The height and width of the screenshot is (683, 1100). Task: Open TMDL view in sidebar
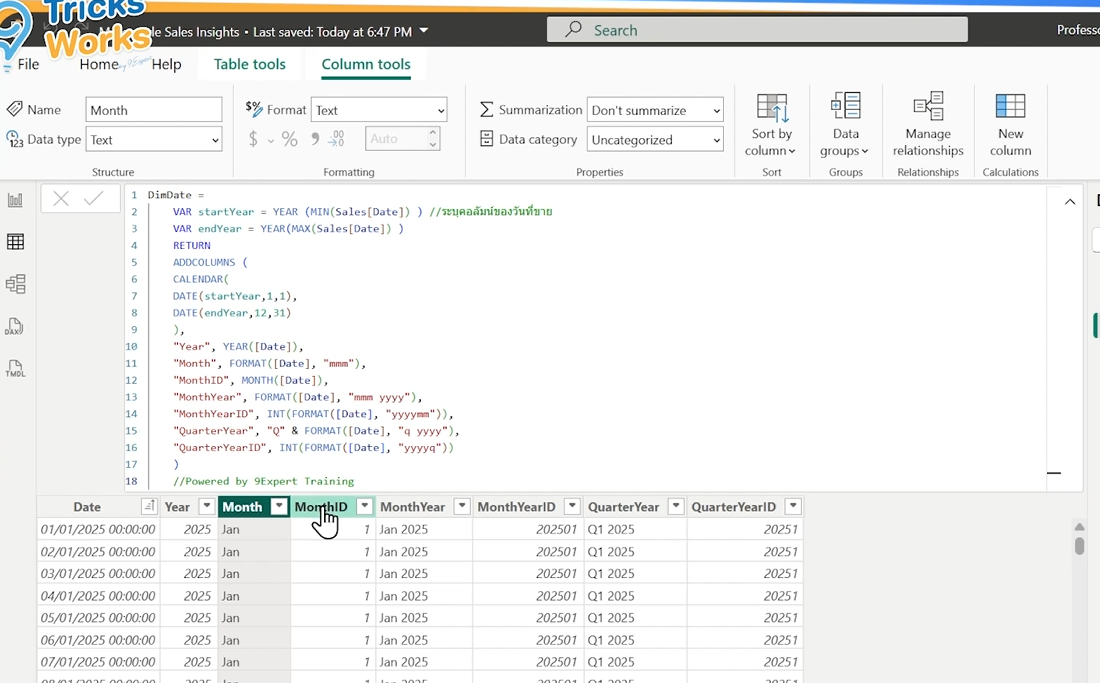15,369
